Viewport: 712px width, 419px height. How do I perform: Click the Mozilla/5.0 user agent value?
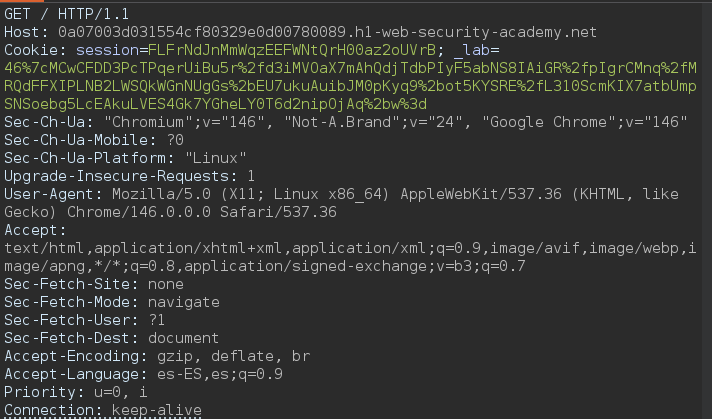pyautogui.click(x=148, y=194)
